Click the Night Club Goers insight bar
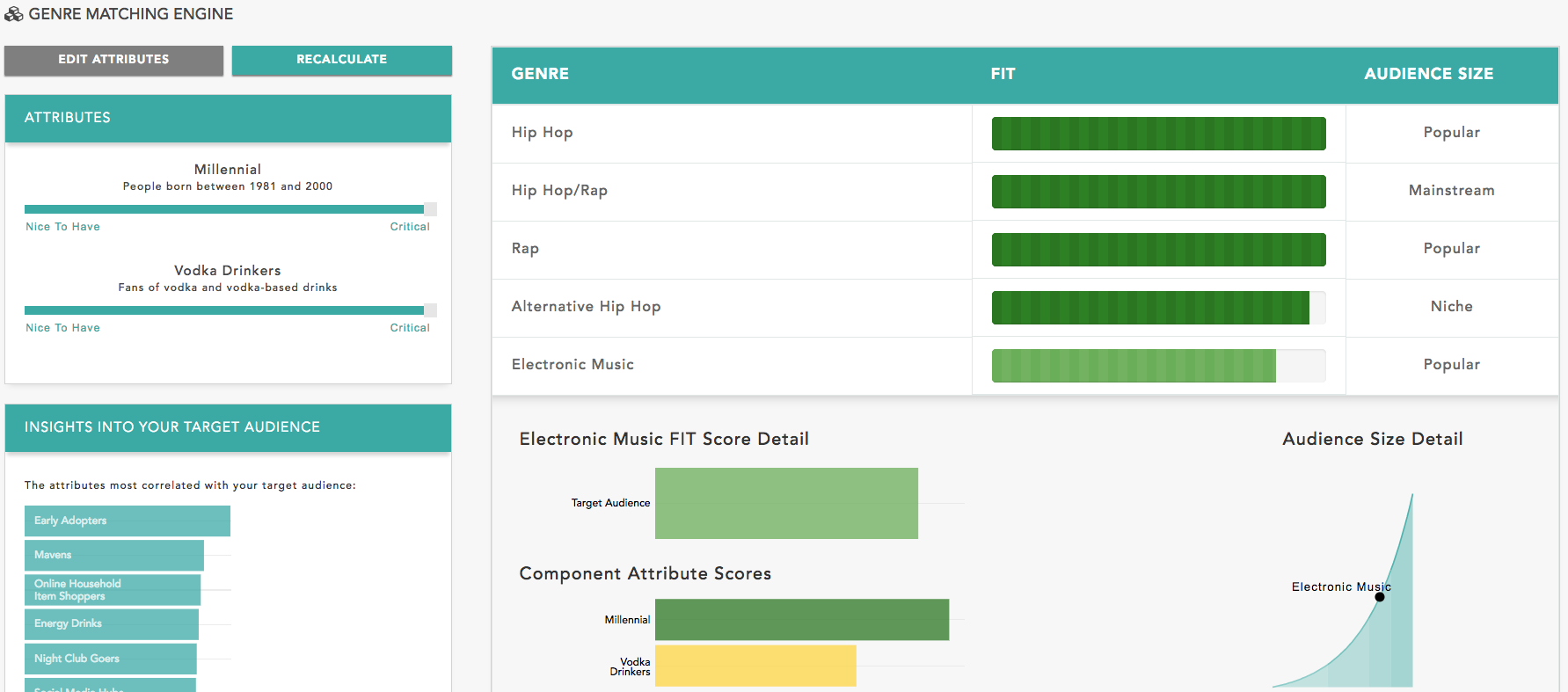Viewport: 1568px width, 692px height. pos(111,659)
